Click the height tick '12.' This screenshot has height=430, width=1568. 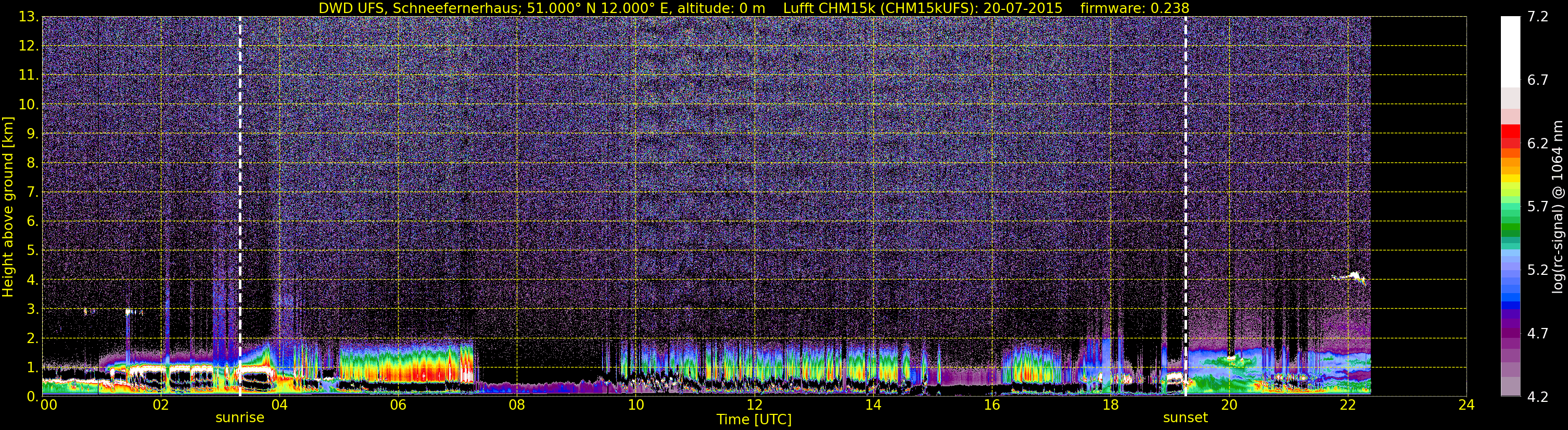click(29, 46)
